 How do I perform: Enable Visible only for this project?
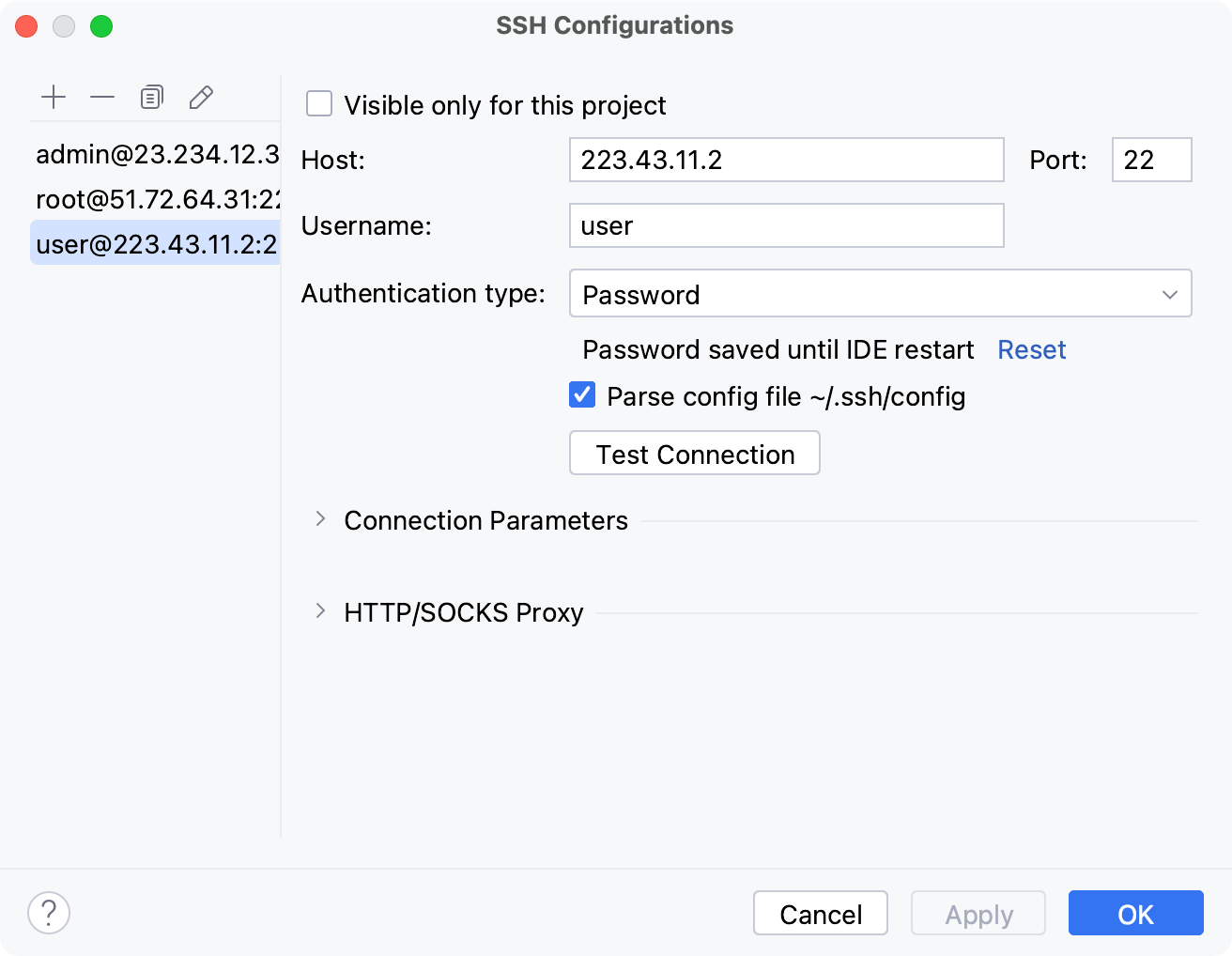click(x=319, y=104)
